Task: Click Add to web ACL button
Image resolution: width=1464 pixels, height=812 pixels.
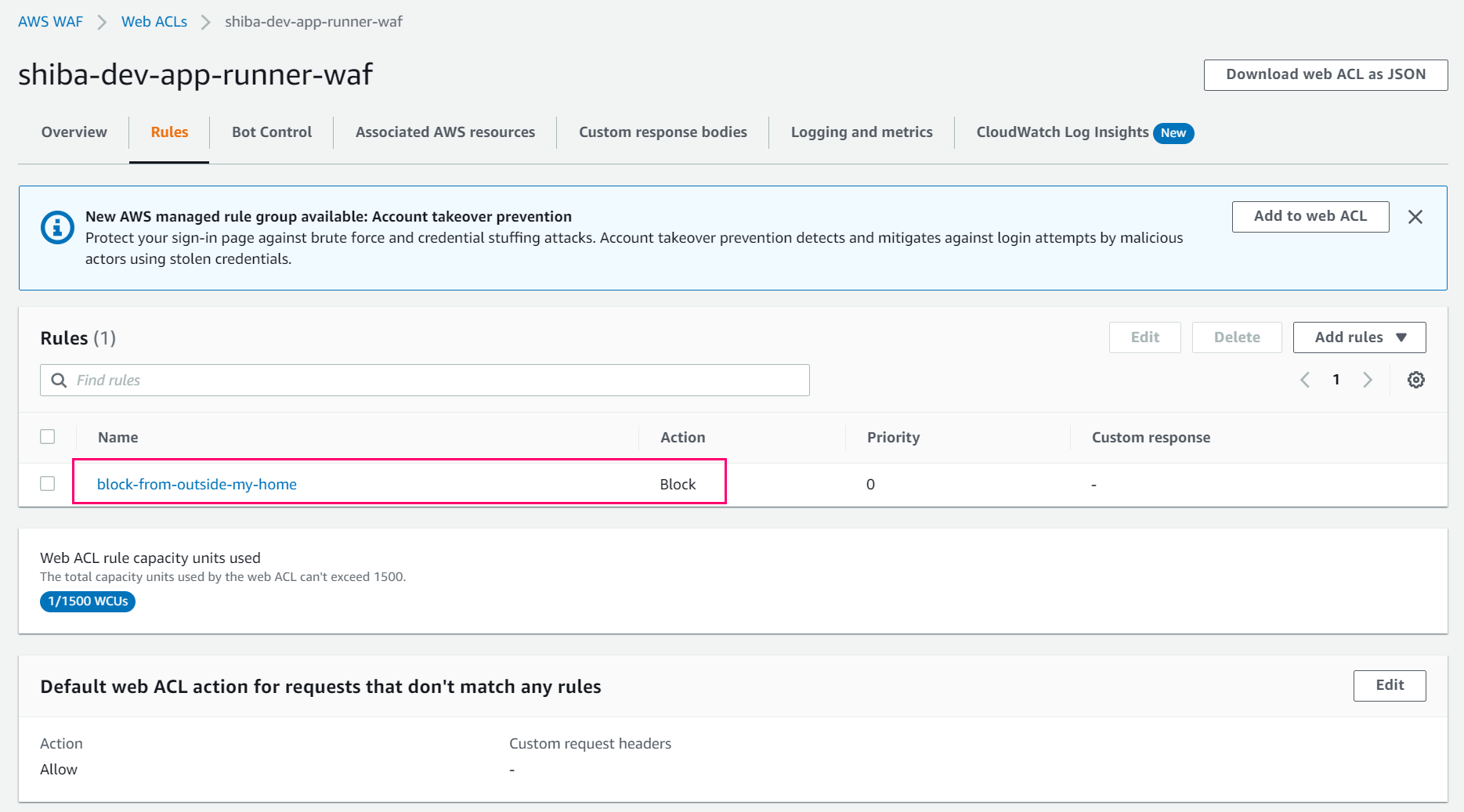Action: [1310, 216]
